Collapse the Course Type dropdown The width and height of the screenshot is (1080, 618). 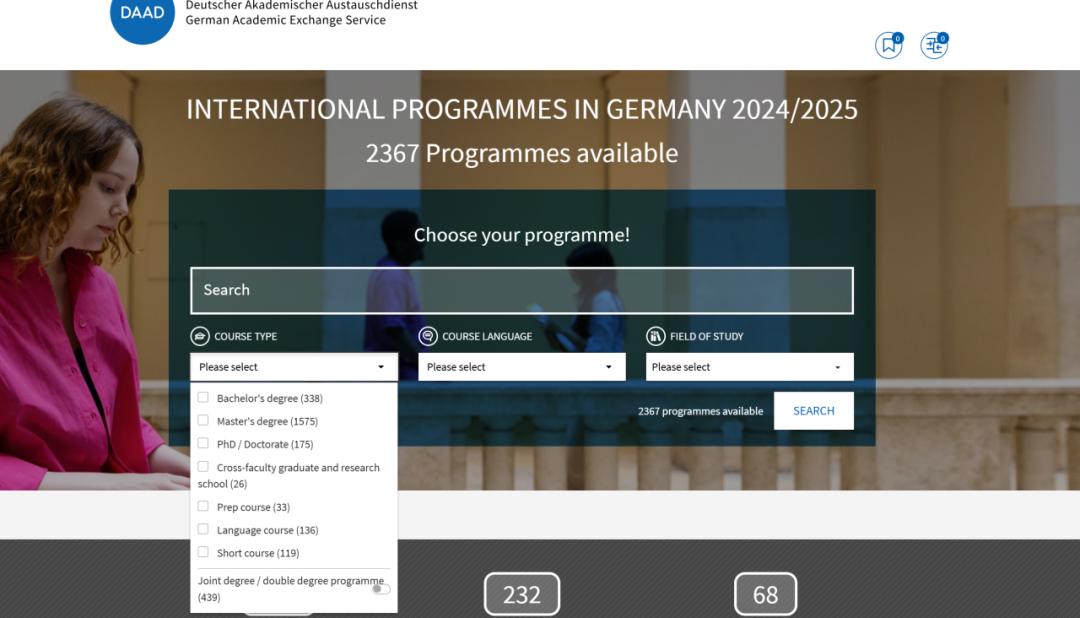[x=294, y=367]
